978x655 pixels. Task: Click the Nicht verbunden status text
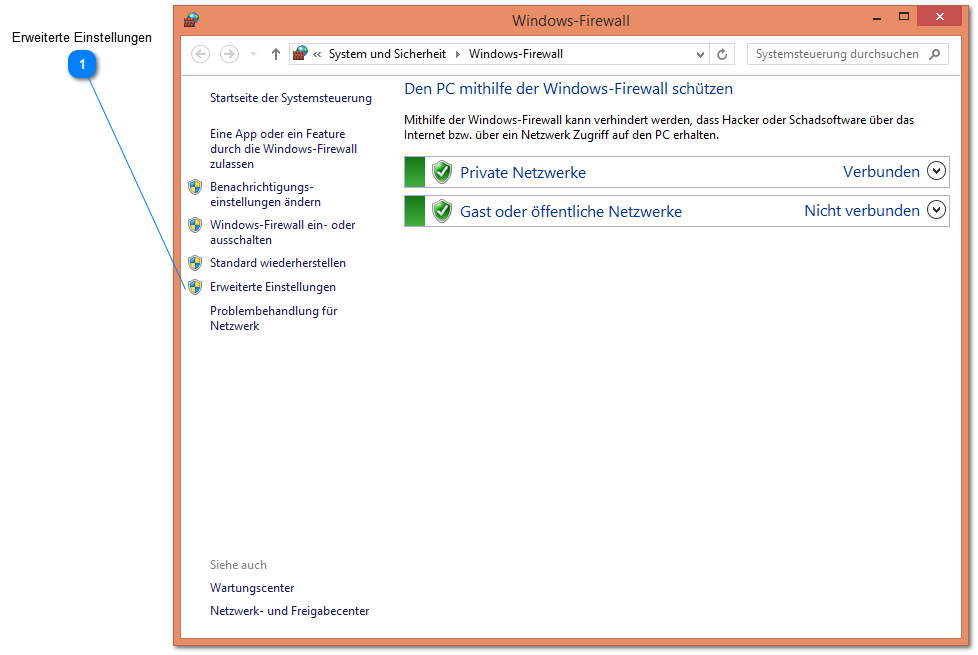[861, 211]
